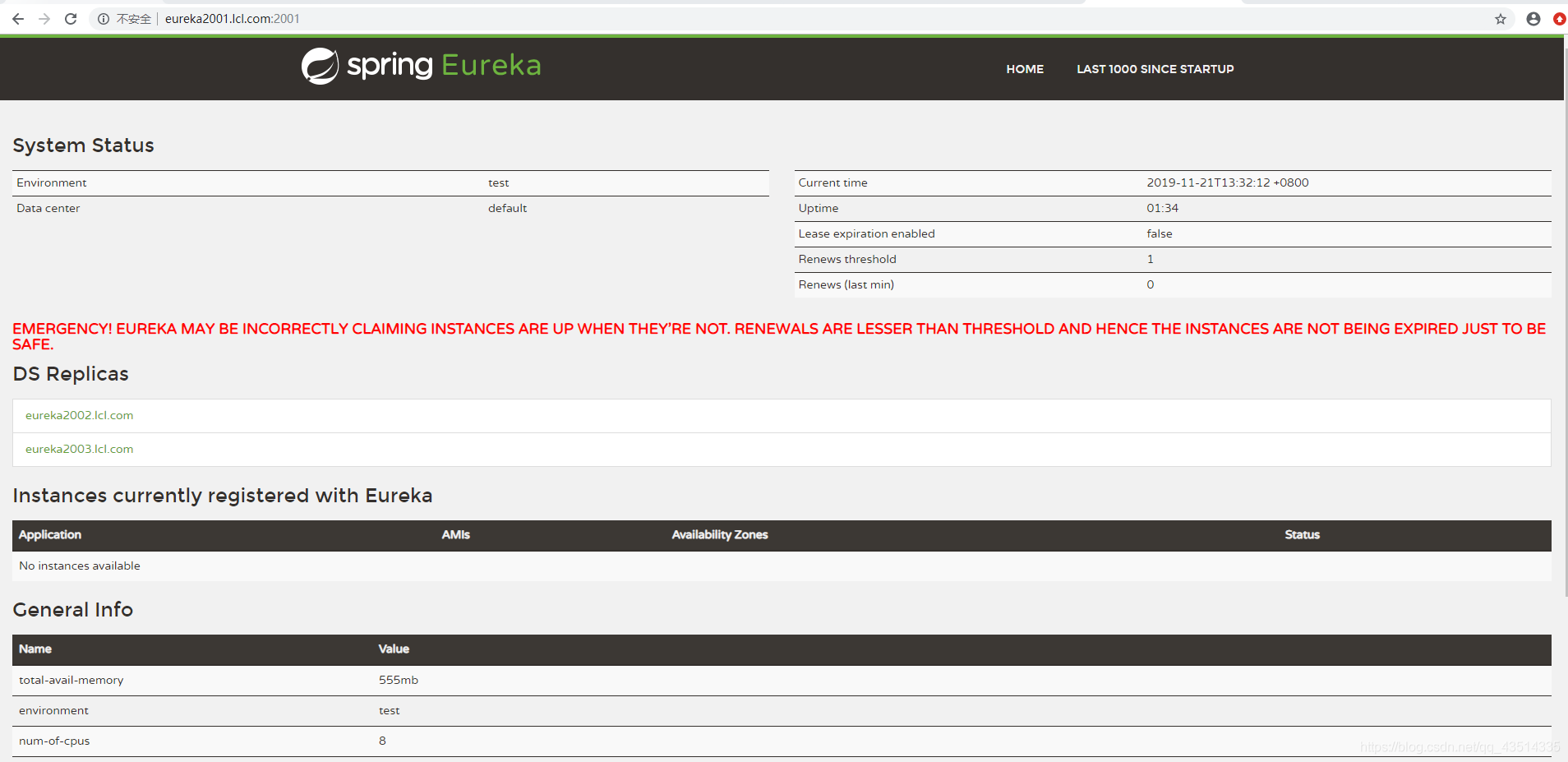Click the AMIs column header

click(x=455, y=534)
